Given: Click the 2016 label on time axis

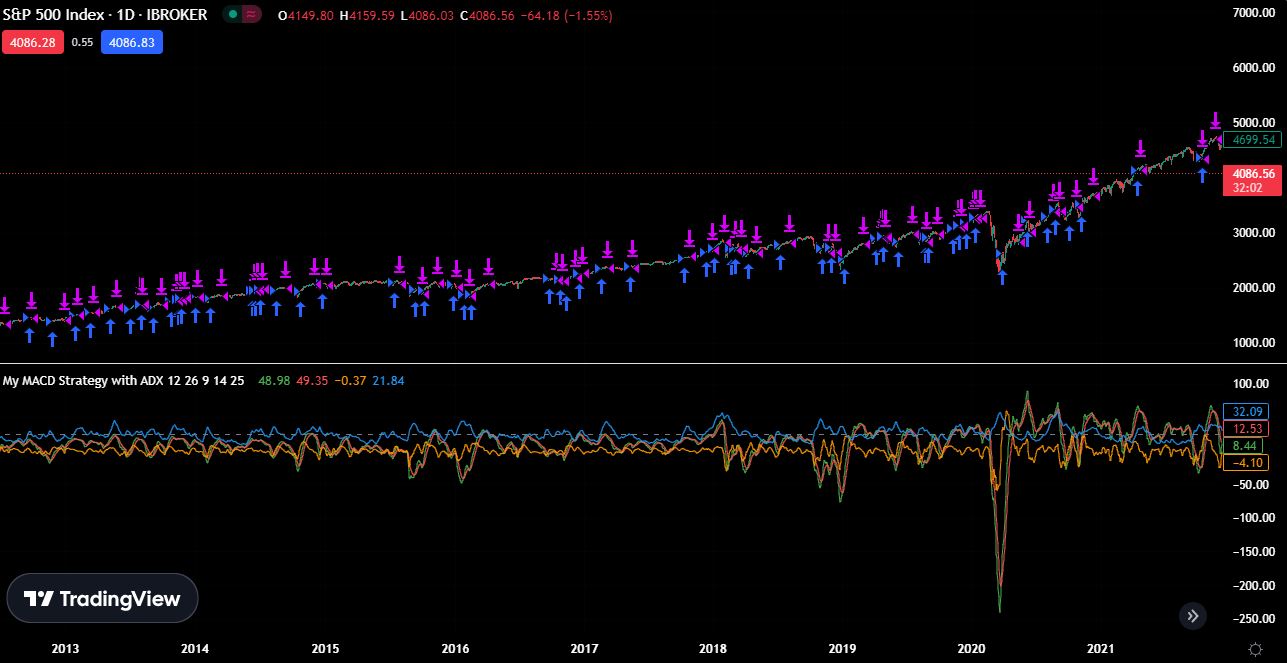Looking at the screenshot, I should [455, 649].
